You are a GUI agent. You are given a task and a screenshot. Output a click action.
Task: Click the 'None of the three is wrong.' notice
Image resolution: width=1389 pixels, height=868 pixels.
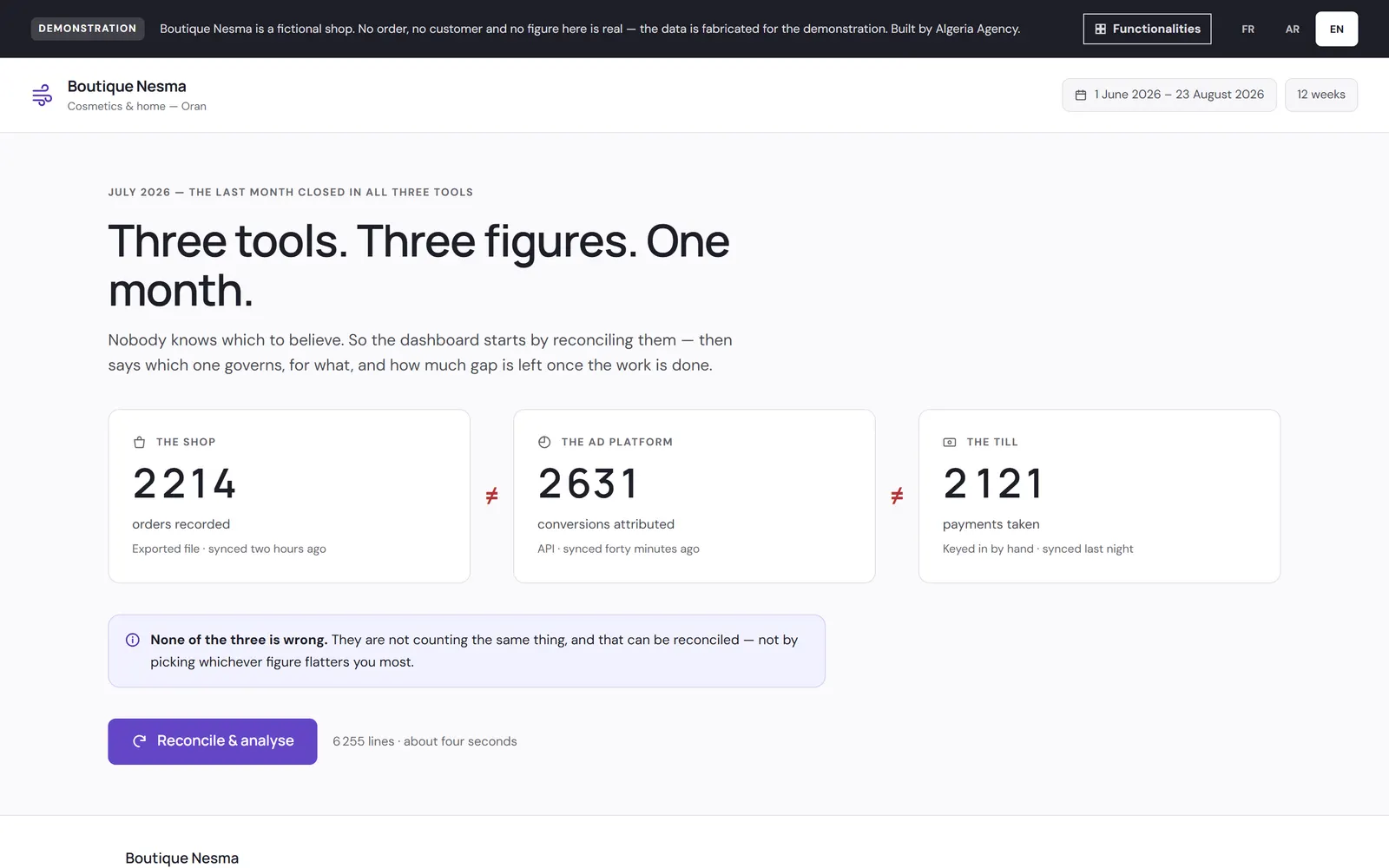[466, 651]
